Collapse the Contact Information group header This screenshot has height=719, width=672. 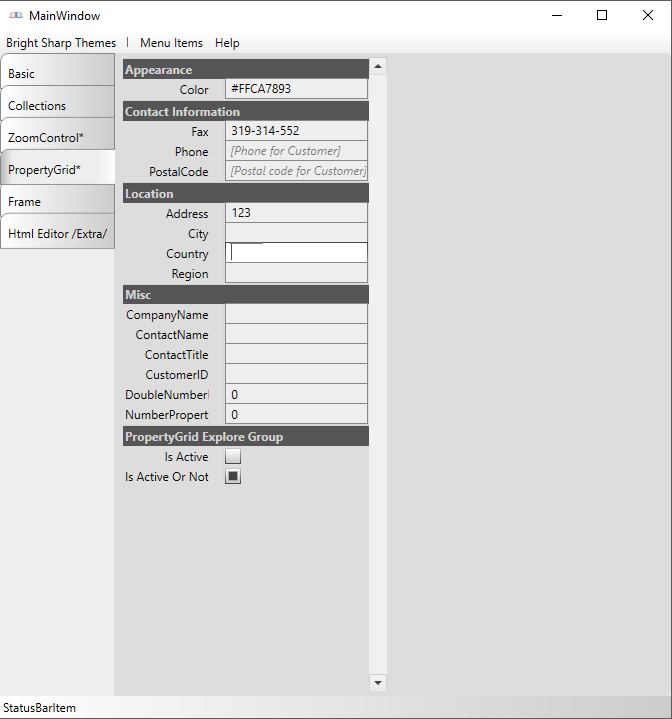coord(245,112)
